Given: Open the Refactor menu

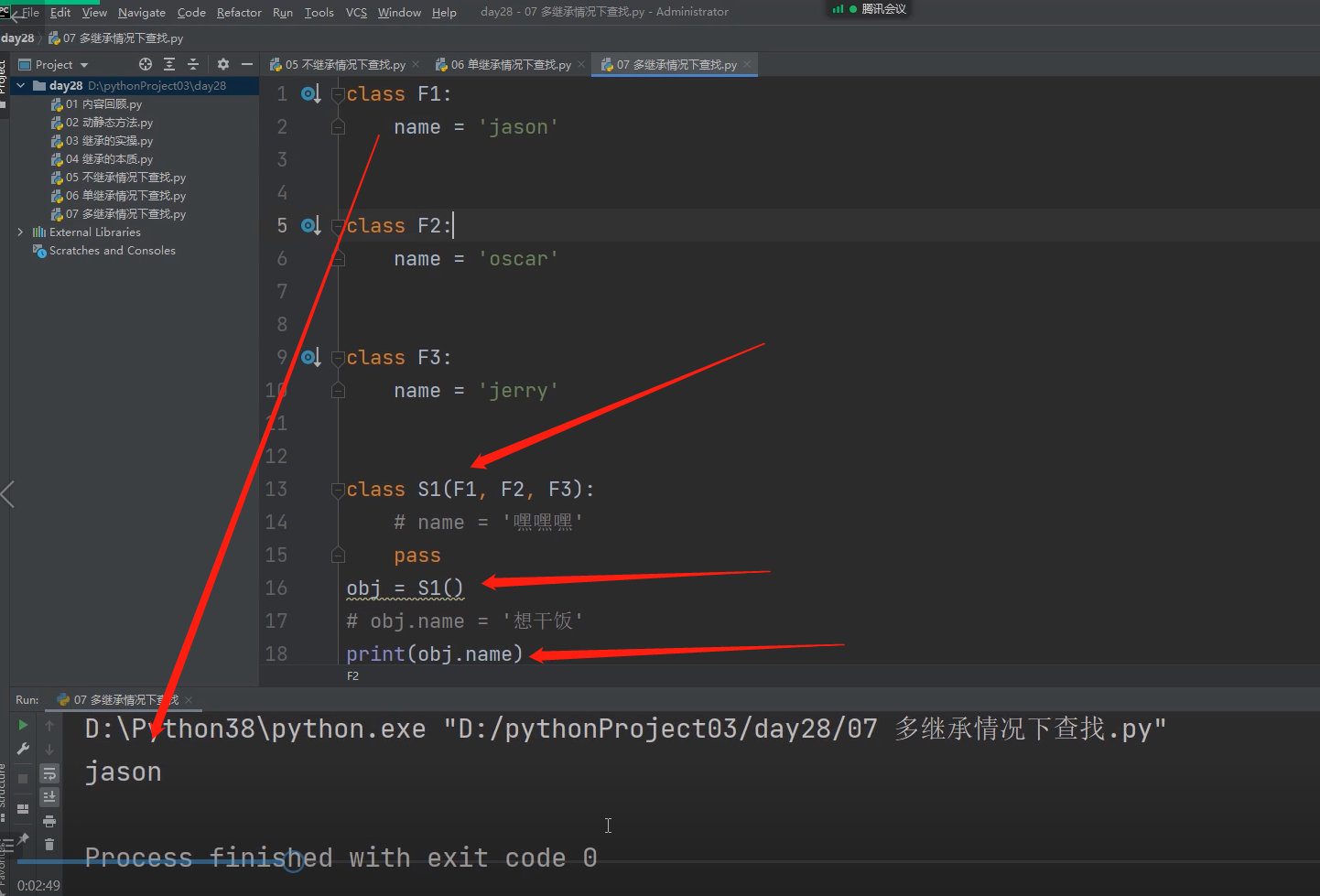Looking at the screenshot, I should (239, 12).
